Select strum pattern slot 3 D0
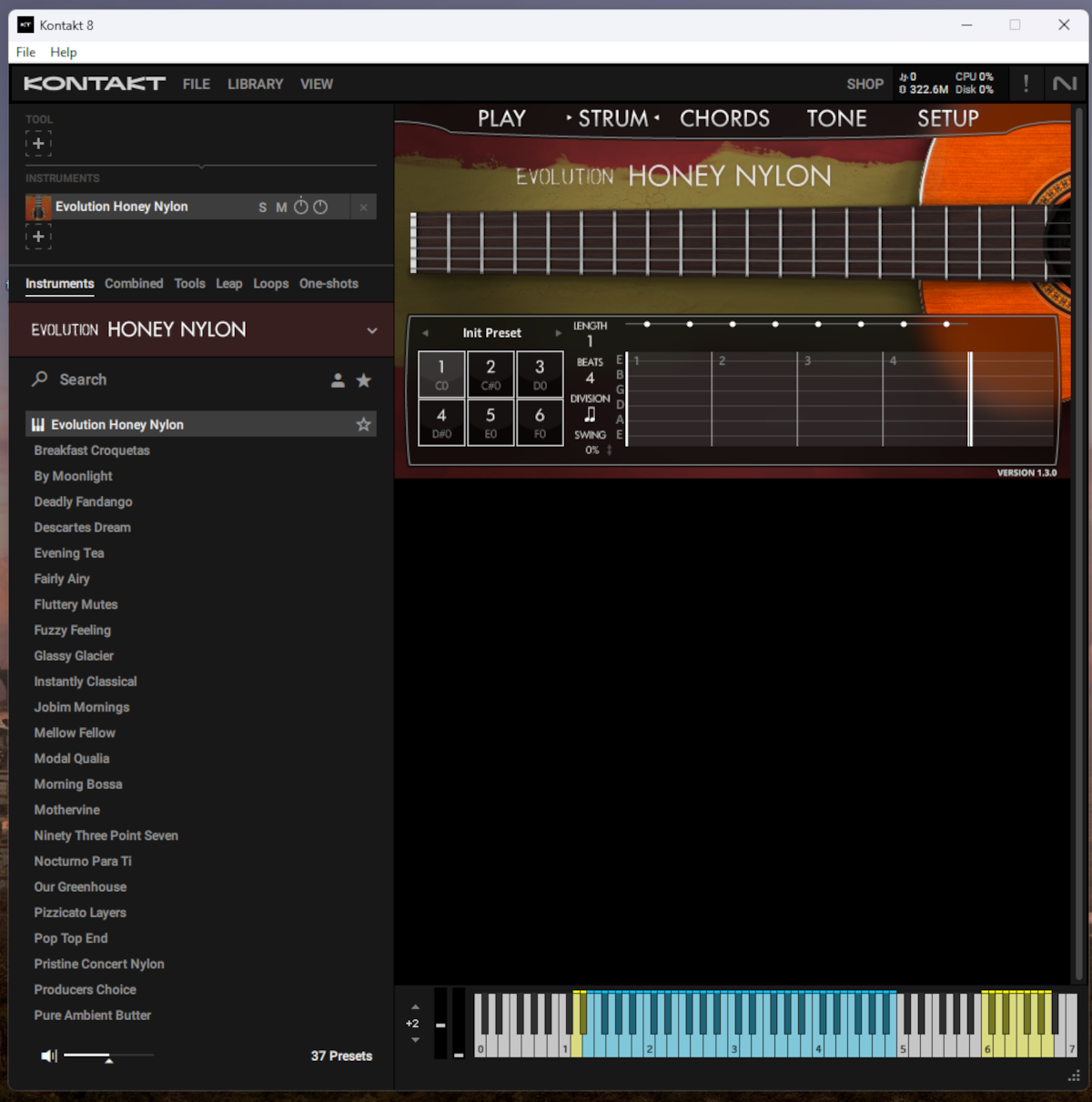 (x=540, y=374)
